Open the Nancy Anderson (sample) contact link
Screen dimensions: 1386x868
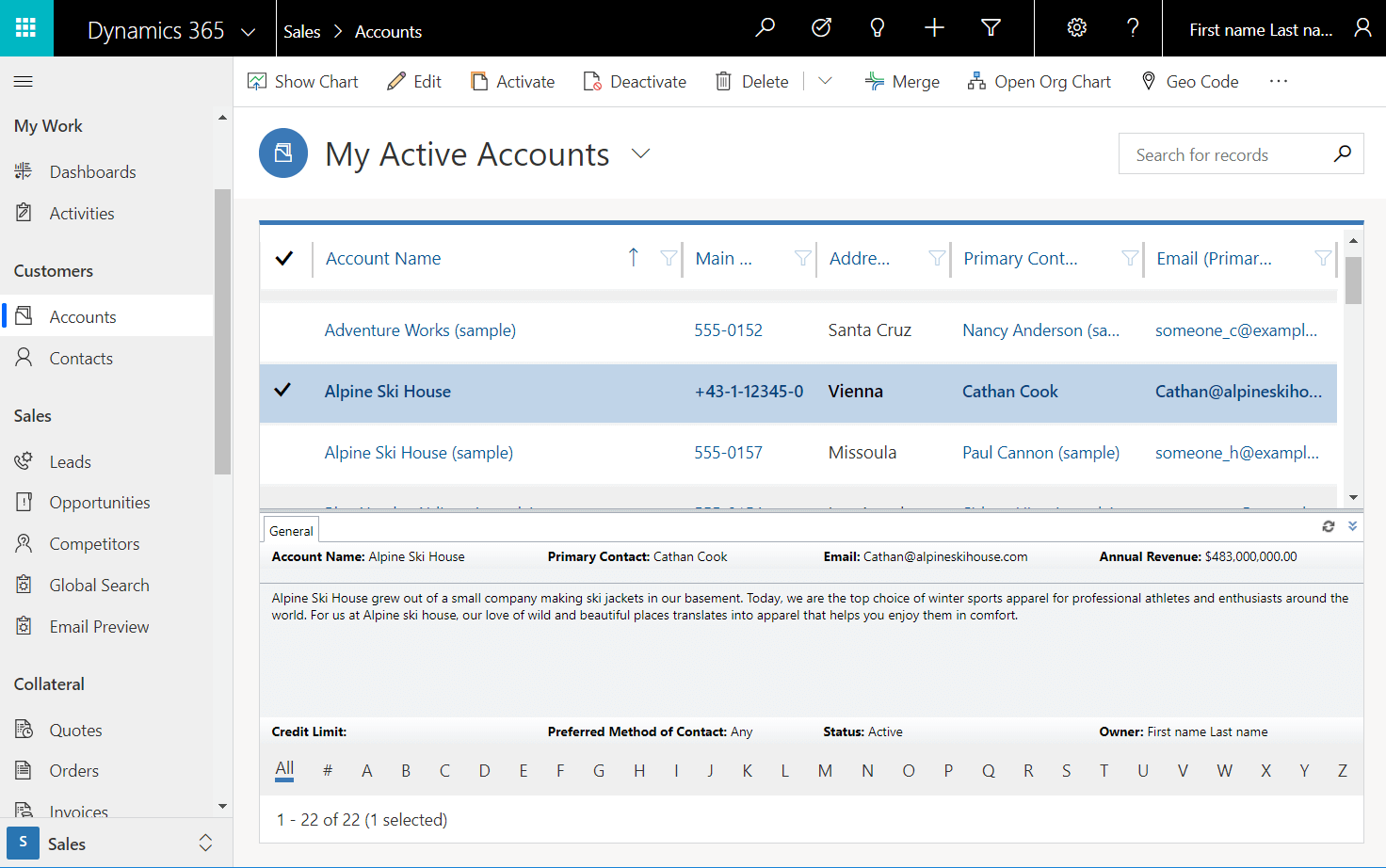[x=1041, y=330]
